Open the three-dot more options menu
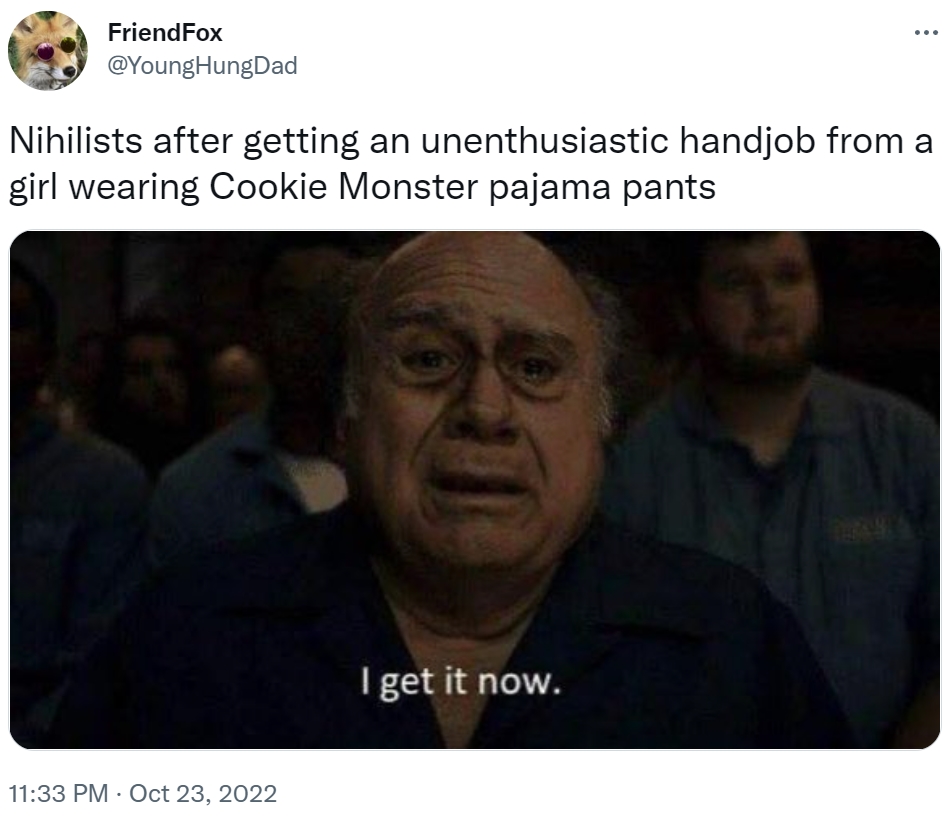 [926, 33]
